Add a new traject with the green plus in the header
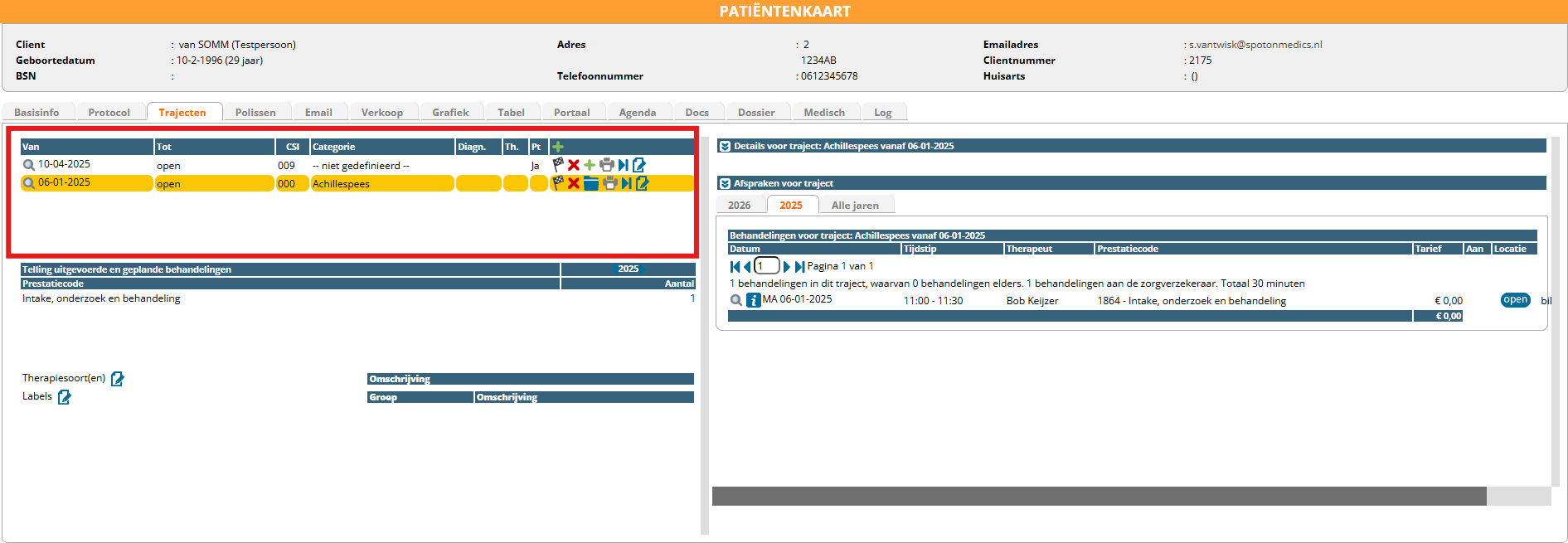The image size is (1568, 543). pyautogui.click(x=558, y=147)
